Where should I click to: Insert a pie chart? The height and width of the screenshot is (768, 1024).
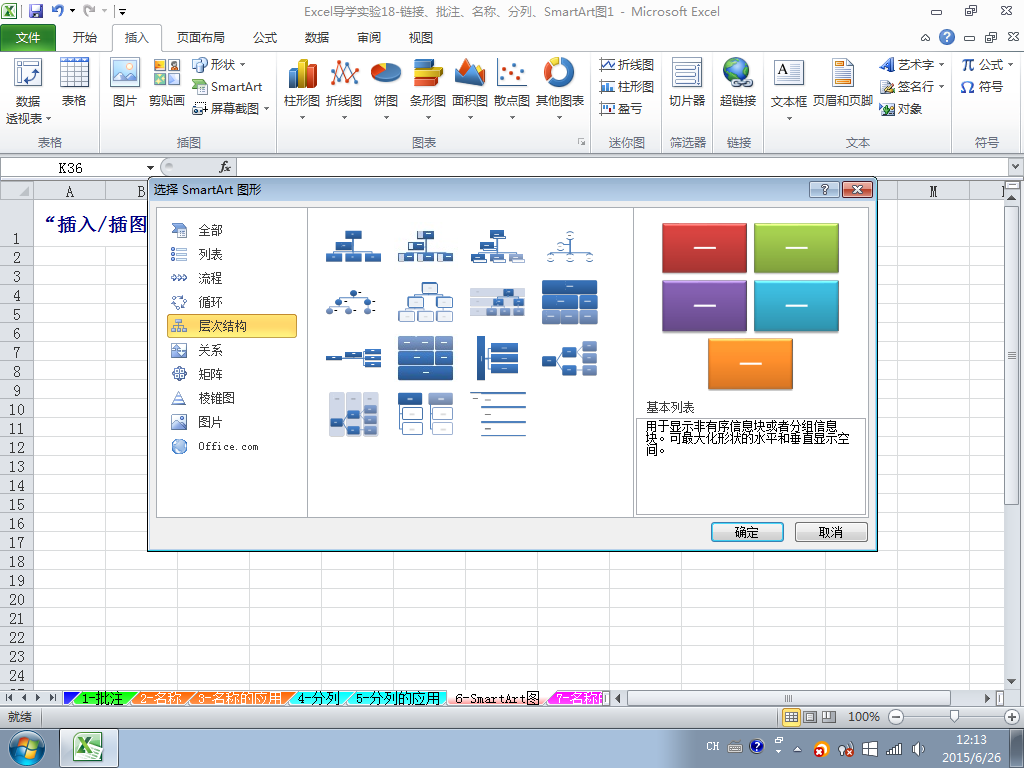[x=386, y=89]
